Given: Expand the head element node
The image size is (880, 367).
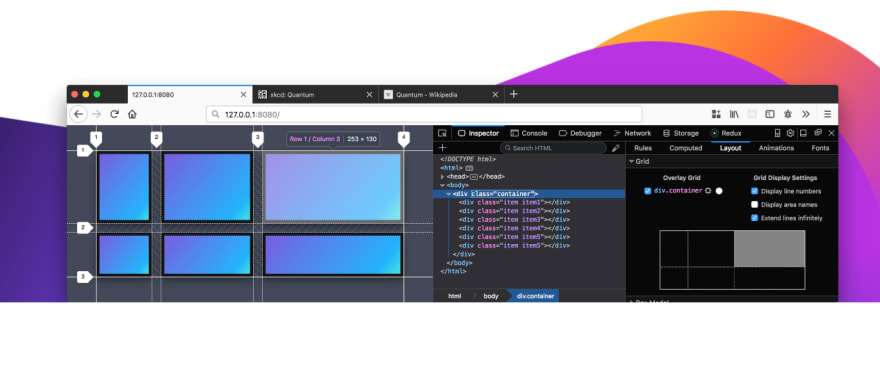Looking at the screenshot, I should pos(442,176).
